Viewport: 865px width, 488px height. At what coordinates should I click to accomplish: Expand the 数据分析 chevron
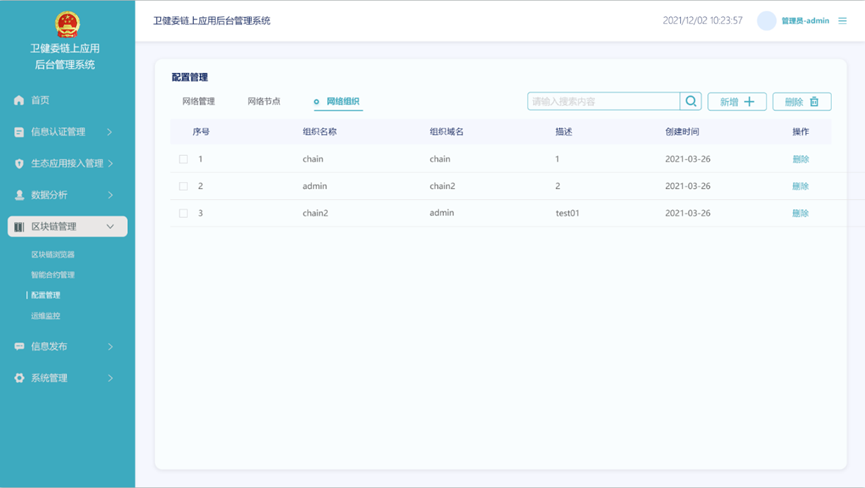pyautogui.click(x=110, y=195)
